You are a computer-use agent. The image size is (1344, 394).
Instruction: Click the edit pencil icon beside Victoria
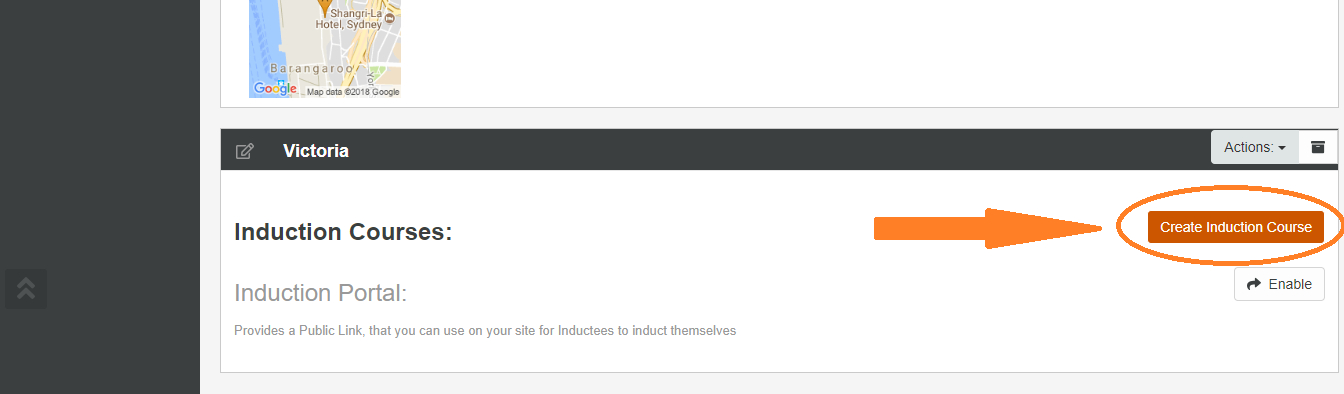tap(244, 151)
